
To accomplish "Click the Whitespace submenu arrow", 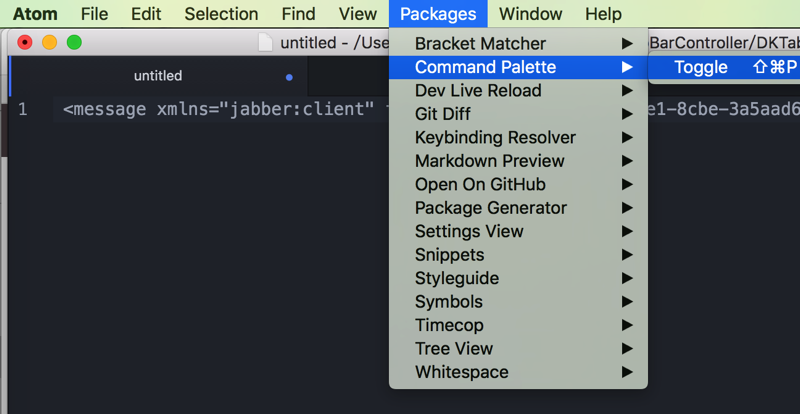I will (627, 373).
